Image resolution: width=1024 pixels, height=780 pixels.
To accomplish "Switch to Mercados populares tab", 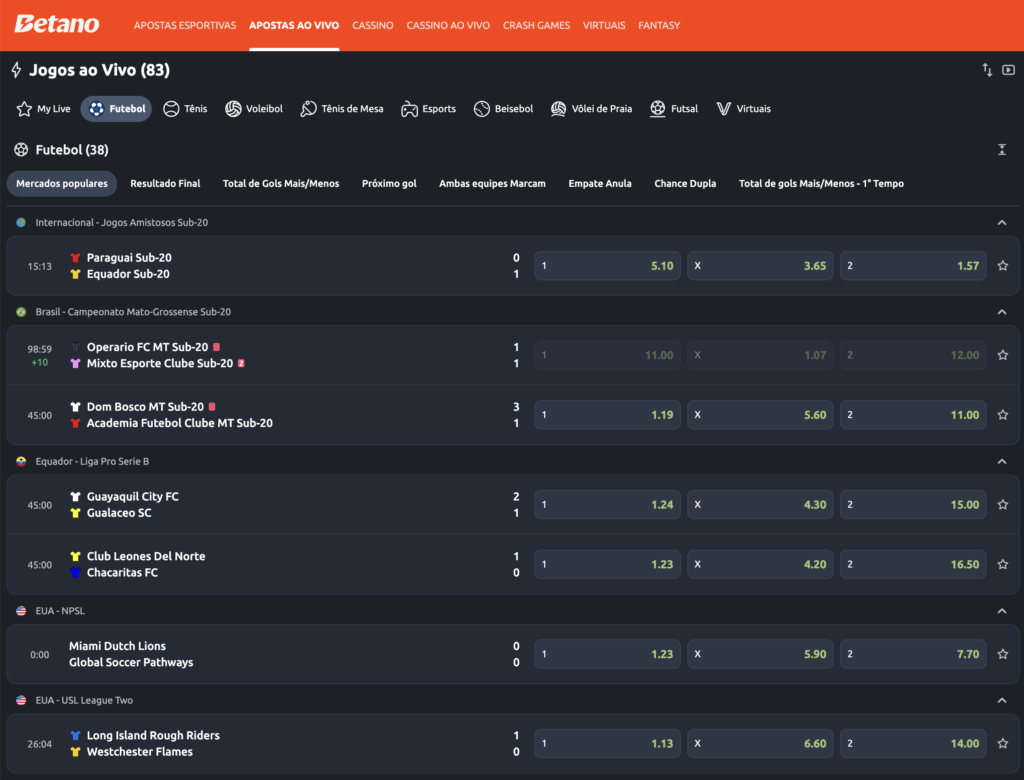I will (x=62, y=184).
